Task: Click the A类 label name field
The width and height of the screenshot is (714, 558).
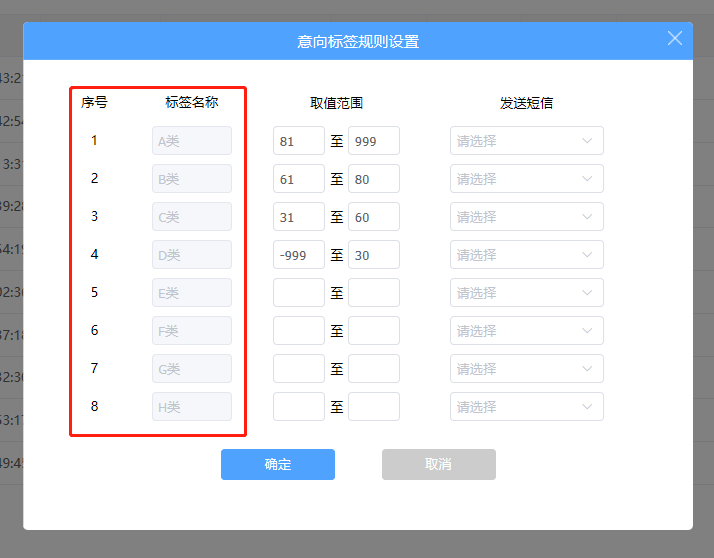Action: [191, 141]
